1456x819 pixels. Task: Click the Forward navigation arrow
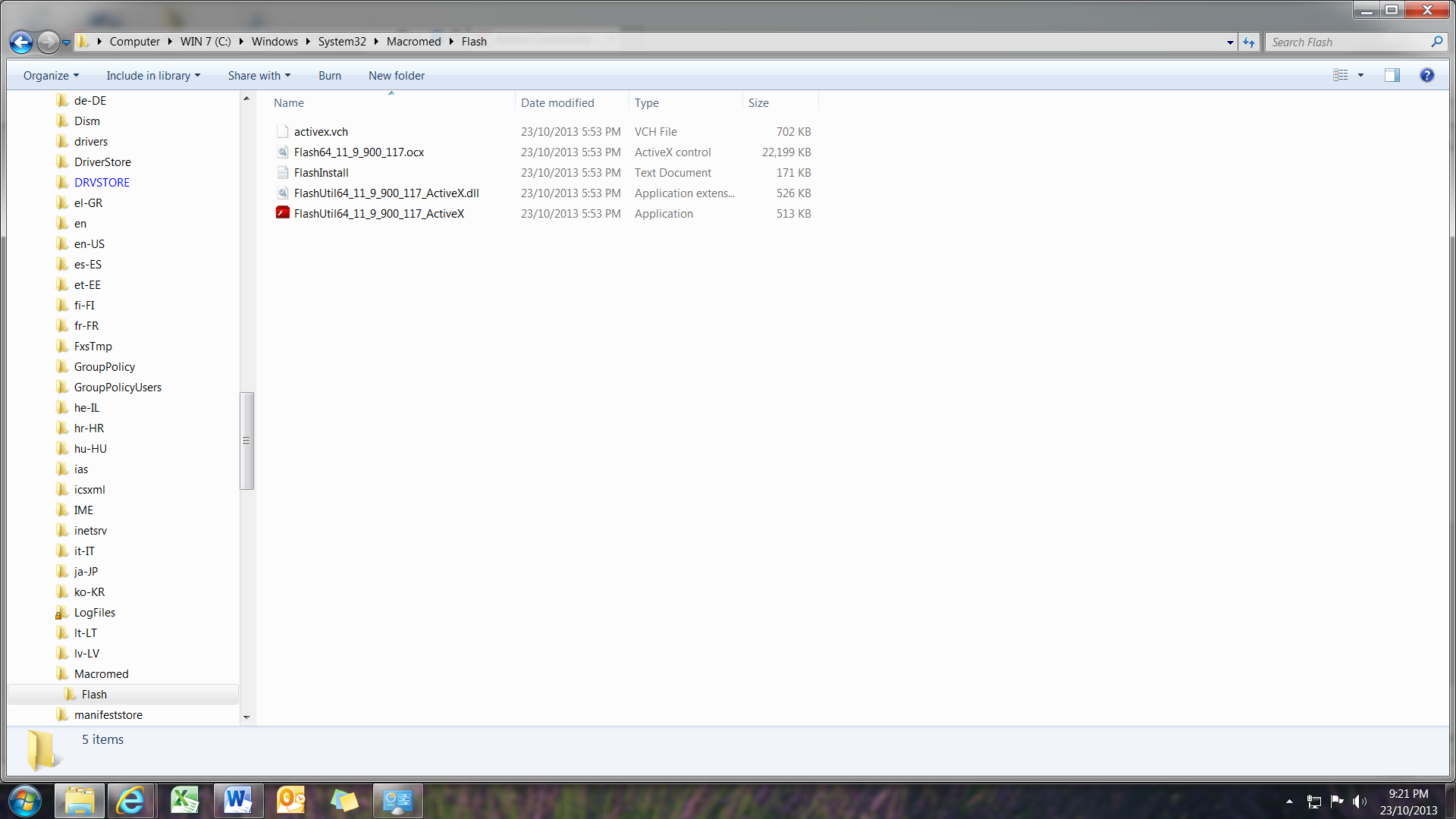[x=47, y=42]
